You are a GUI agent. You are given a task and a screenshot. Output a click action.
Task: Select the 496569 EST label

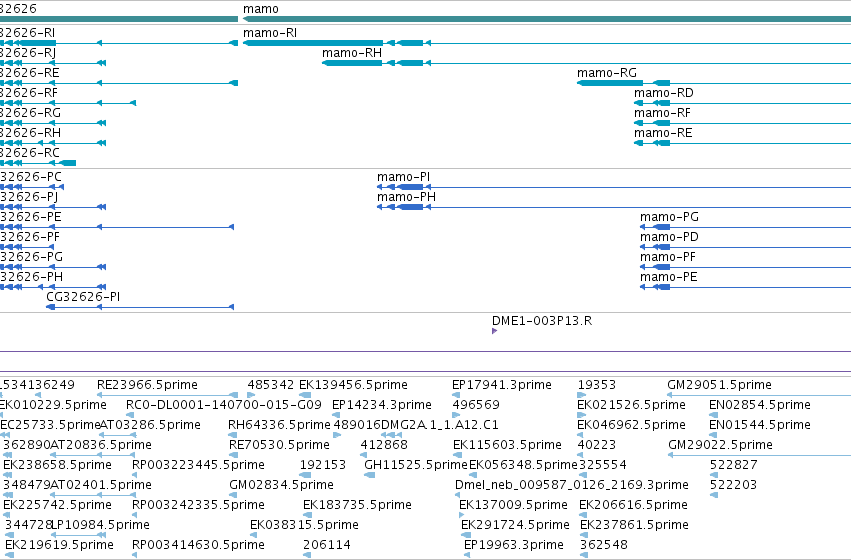pyautogui.click(x=476, y=405)
